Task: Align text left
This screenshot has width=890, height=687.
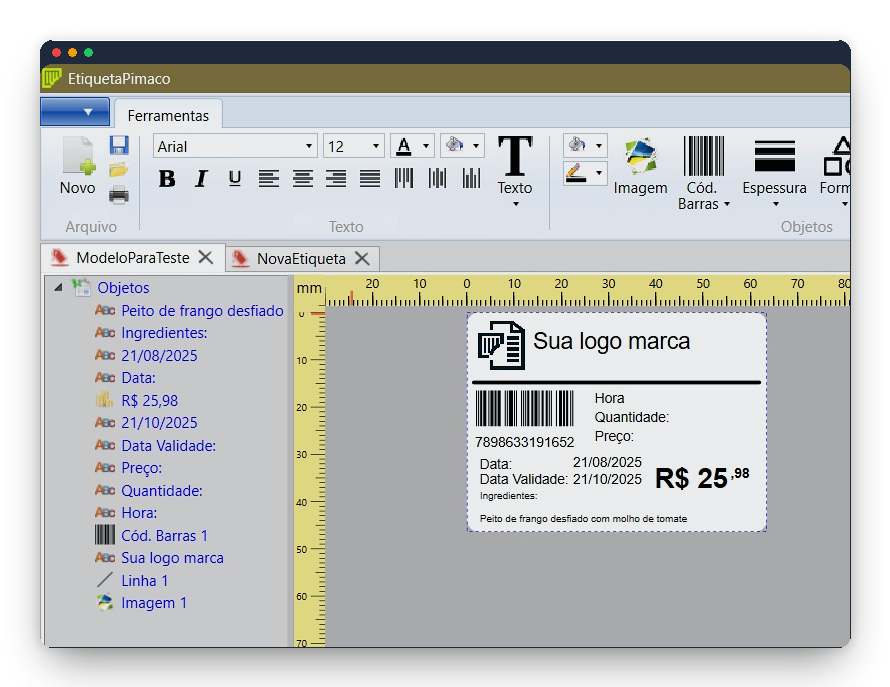Action: point(268,179)
